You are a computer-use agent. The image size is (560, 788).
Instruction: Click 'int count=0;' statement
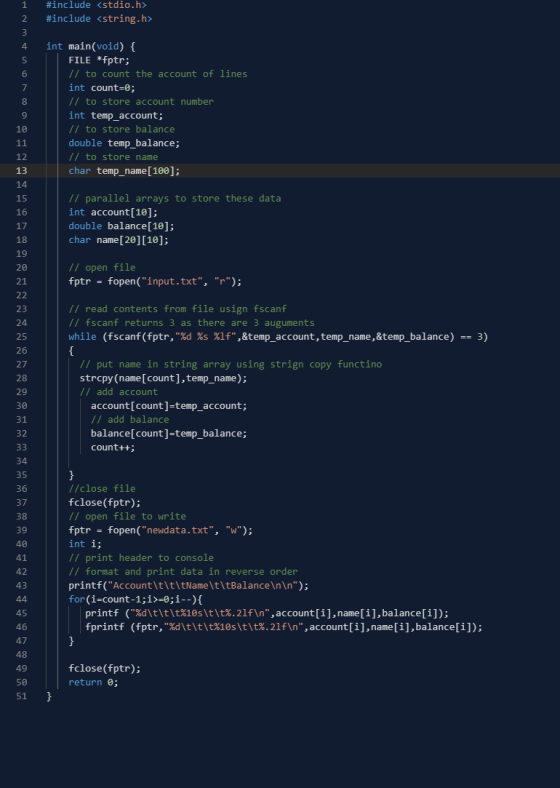[x=102, y=88]
